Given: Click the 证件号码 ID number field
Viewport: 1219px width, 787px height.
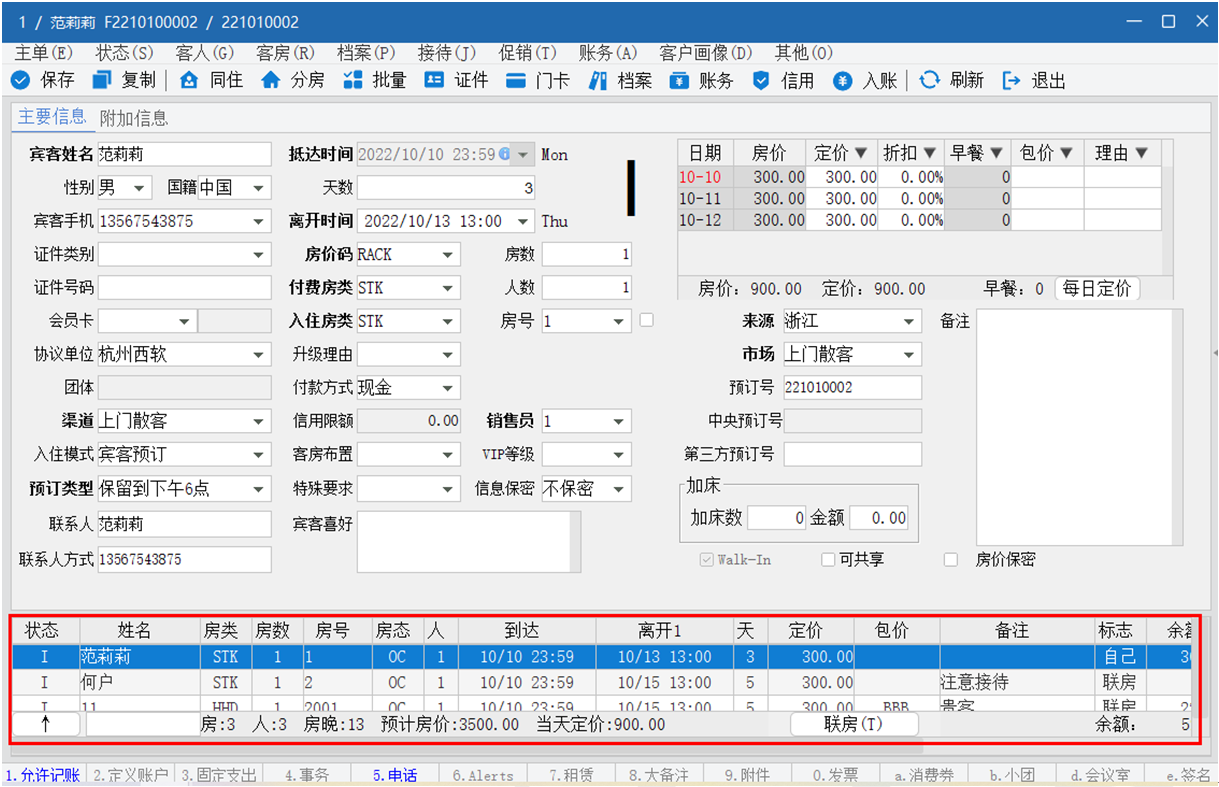Looking at the screenshot, I should tap(184, 288).
